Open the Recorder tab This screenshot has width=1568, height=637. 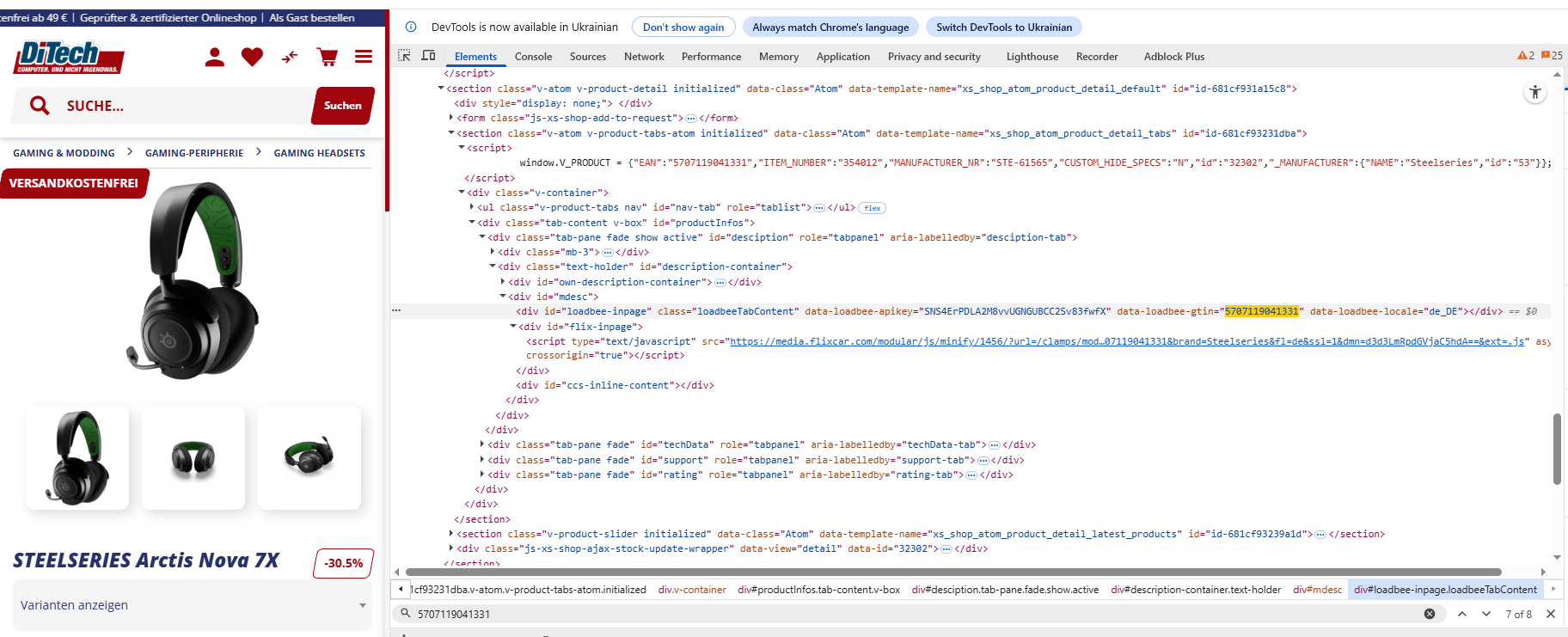1097,56
